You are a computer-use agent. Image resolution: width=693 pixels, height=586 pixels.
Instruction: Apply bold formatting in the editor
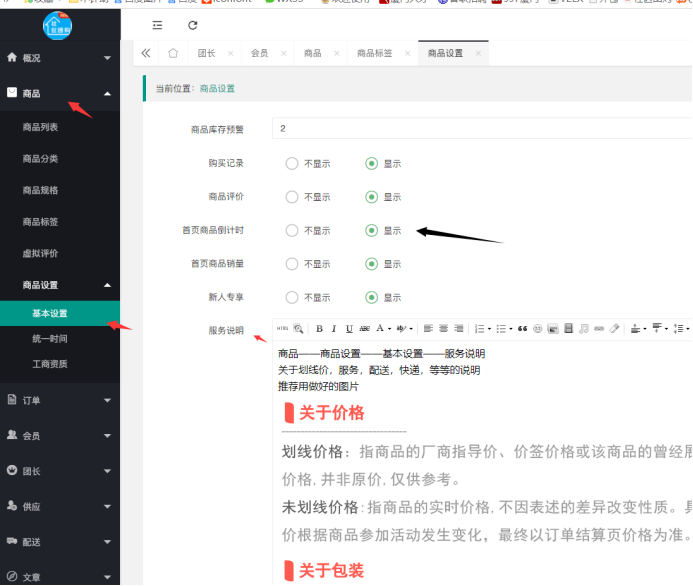(319, 328)
